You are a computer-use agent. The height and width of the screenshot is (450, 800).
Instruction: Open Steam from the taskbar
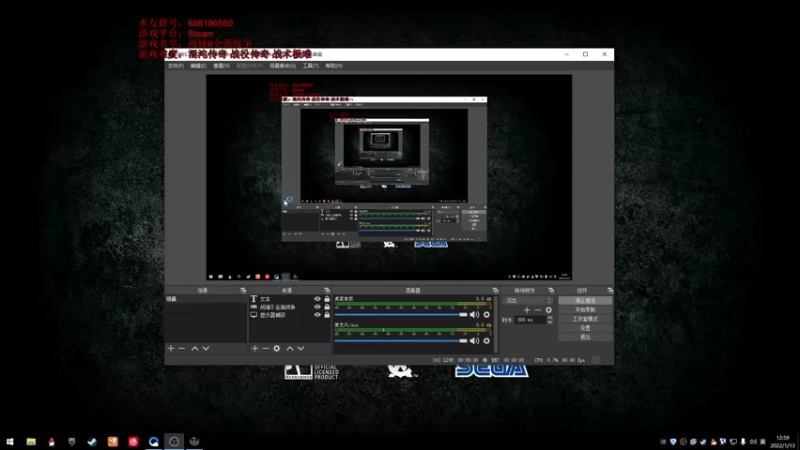coord(92,442)
